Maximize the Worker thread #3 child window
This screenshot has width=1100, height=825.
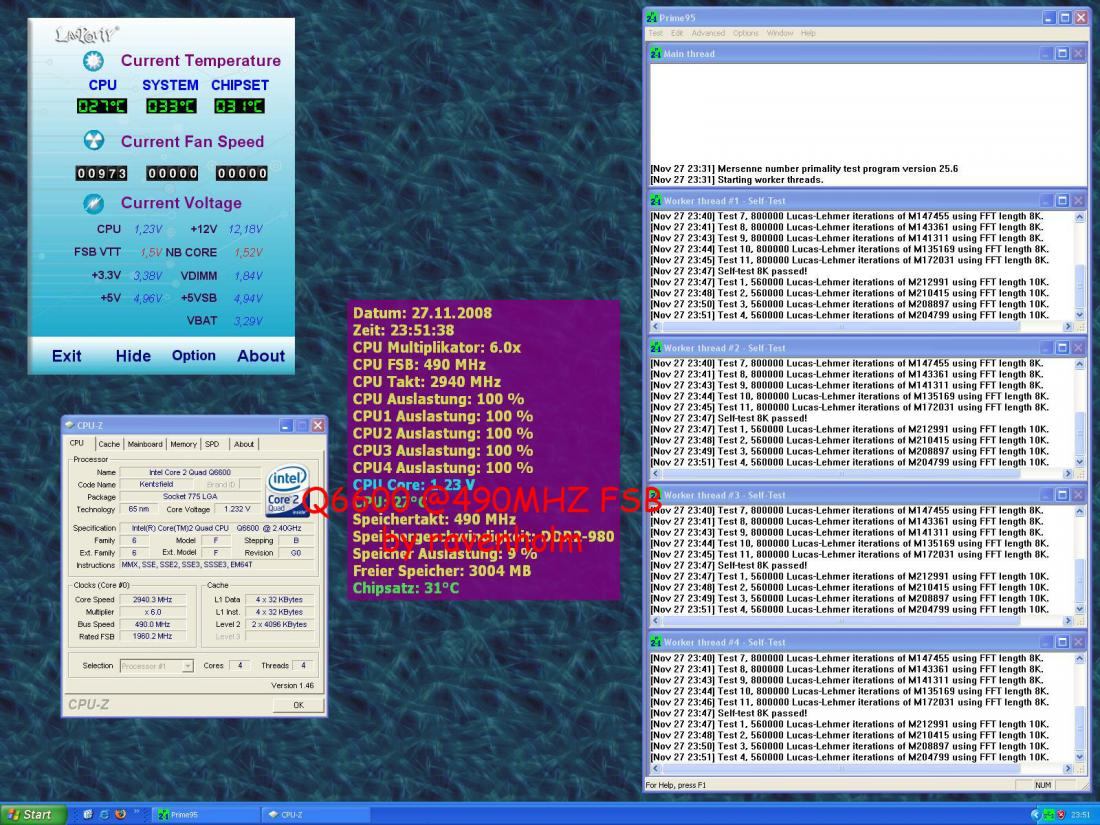point(1062,495)
